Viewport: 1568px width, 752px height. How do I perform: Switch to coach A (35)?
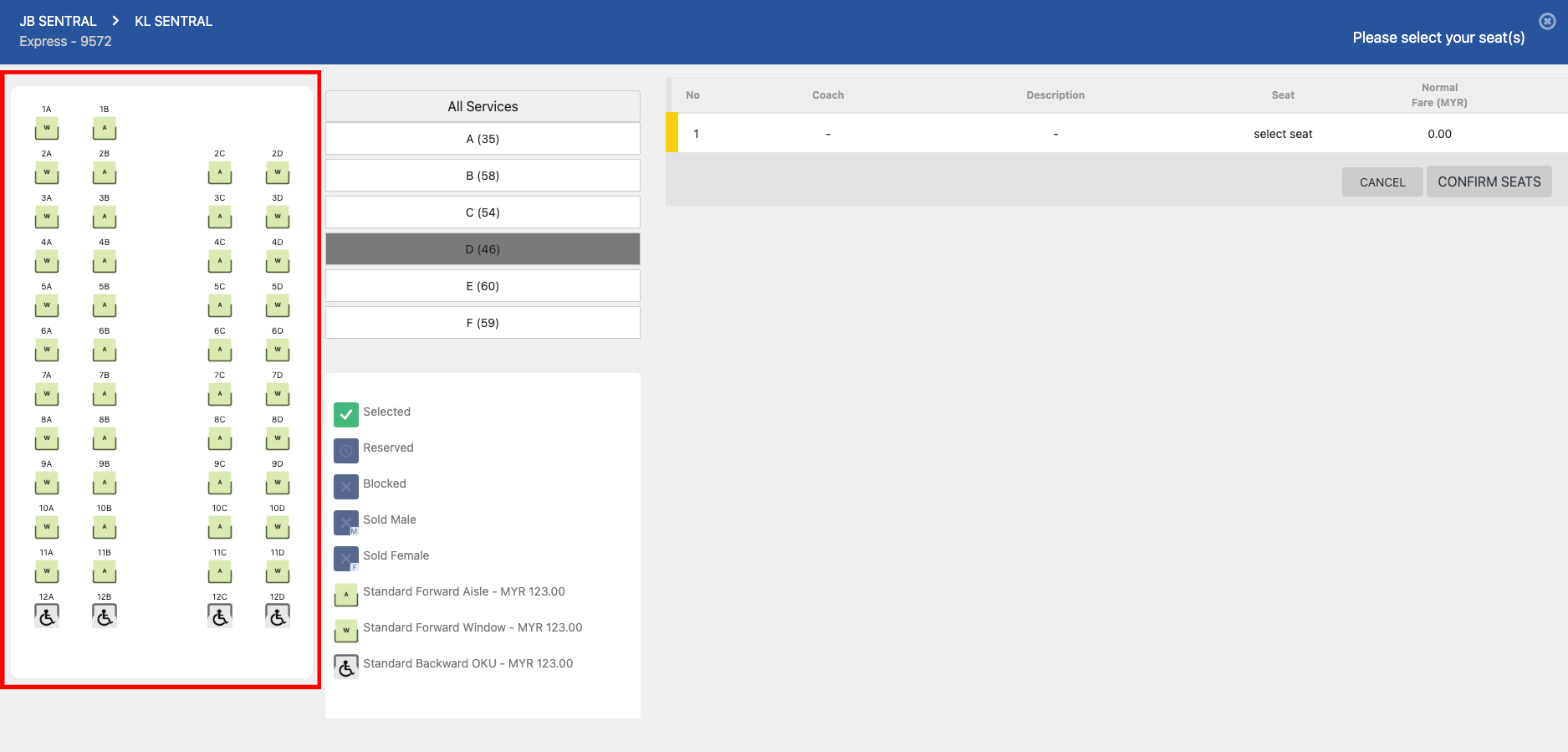[483, 139]
